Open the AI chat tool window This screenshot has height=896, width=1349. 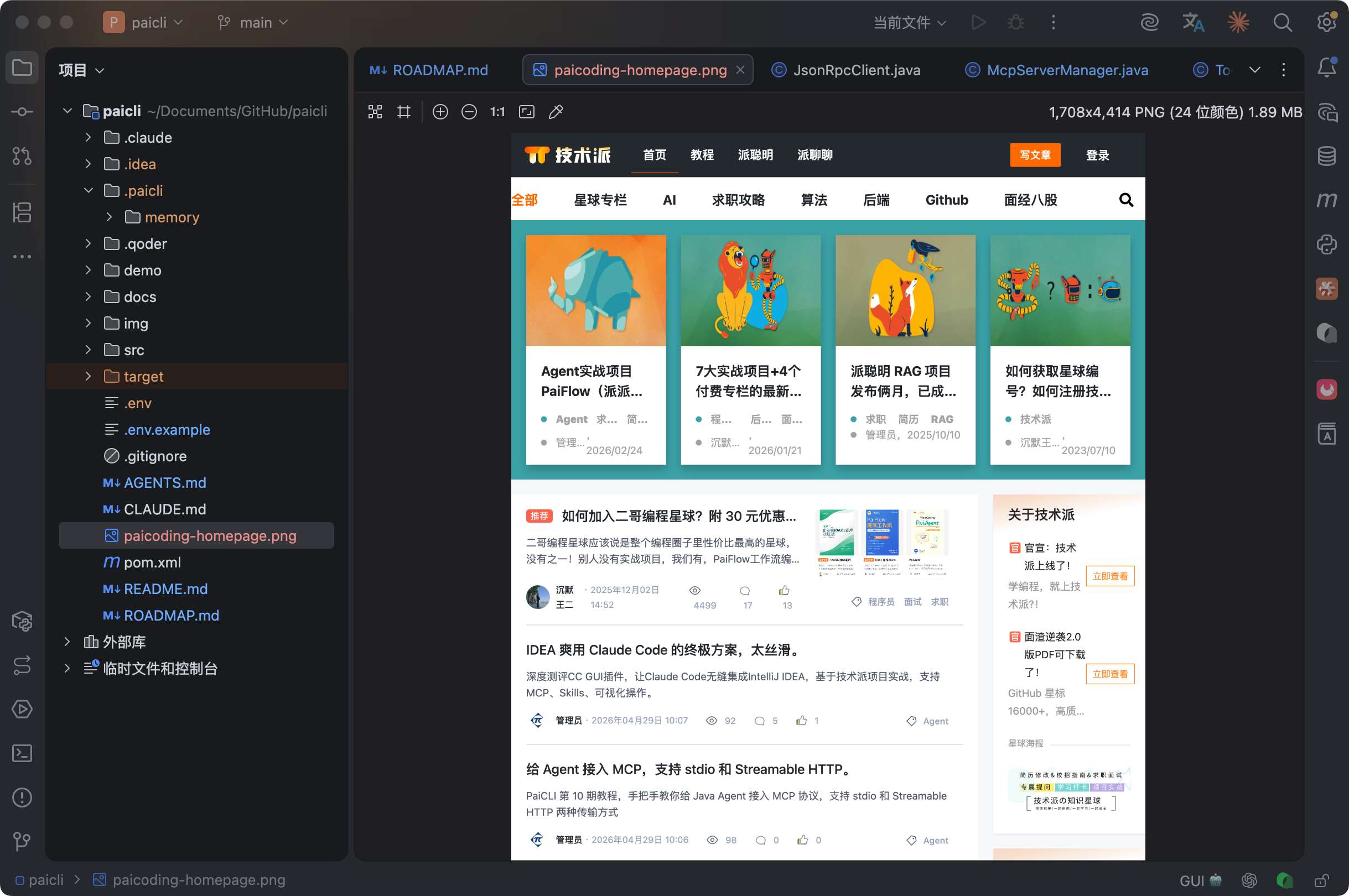coord(1327,112)
